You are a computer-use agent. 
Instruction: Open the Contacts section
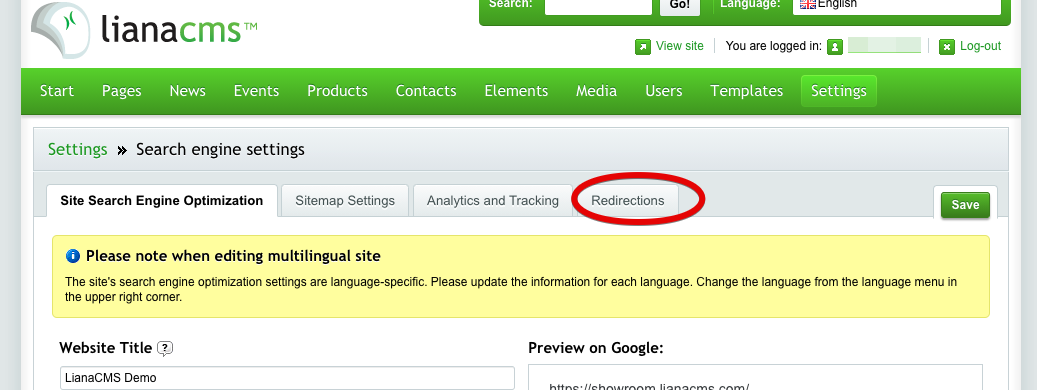click(x=426, y=91)
